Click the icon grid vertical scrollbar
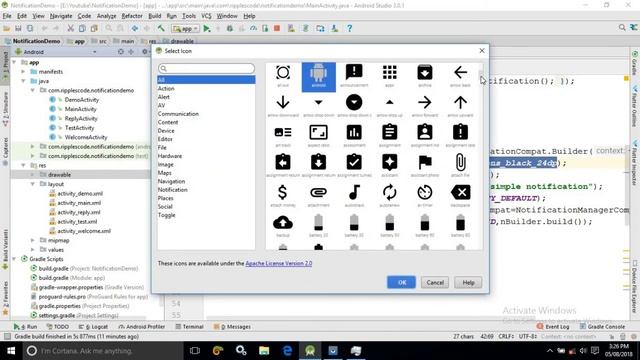 tap(481, 155)
